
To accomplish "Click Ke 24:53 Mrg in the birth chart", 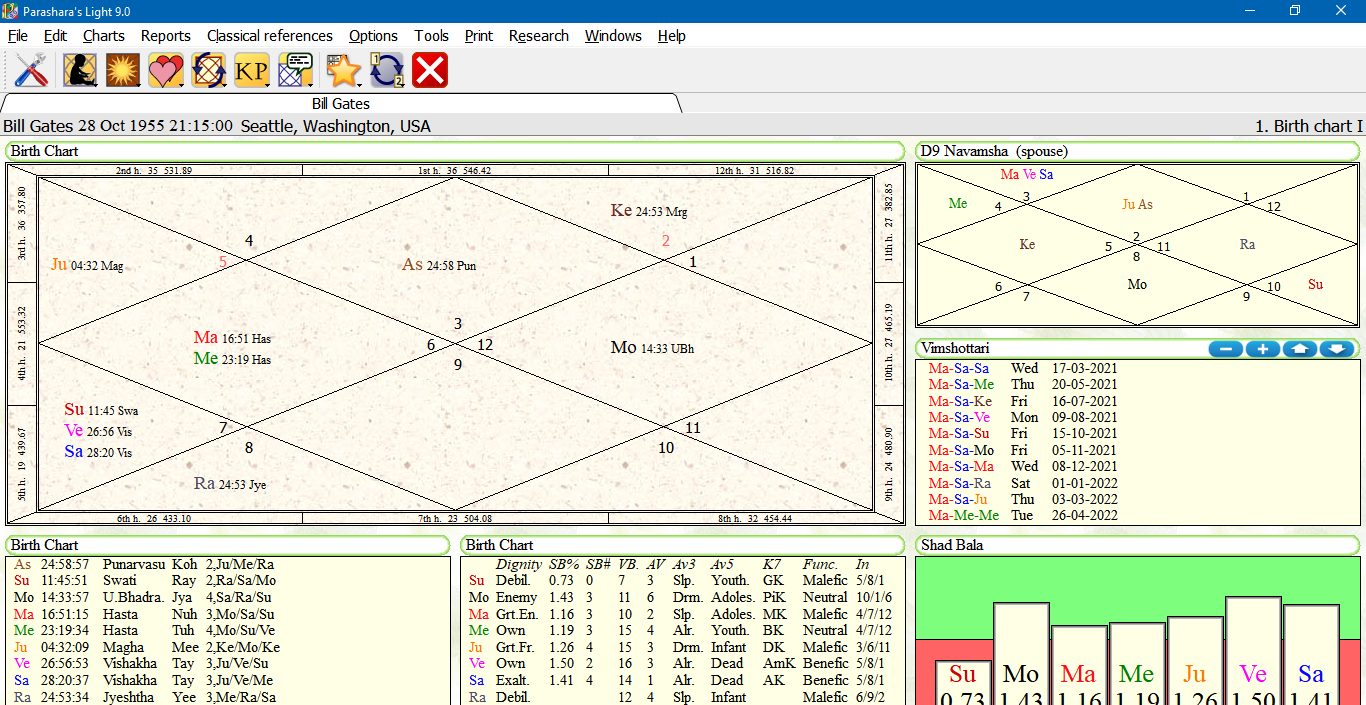I will [x=649, y=211].
